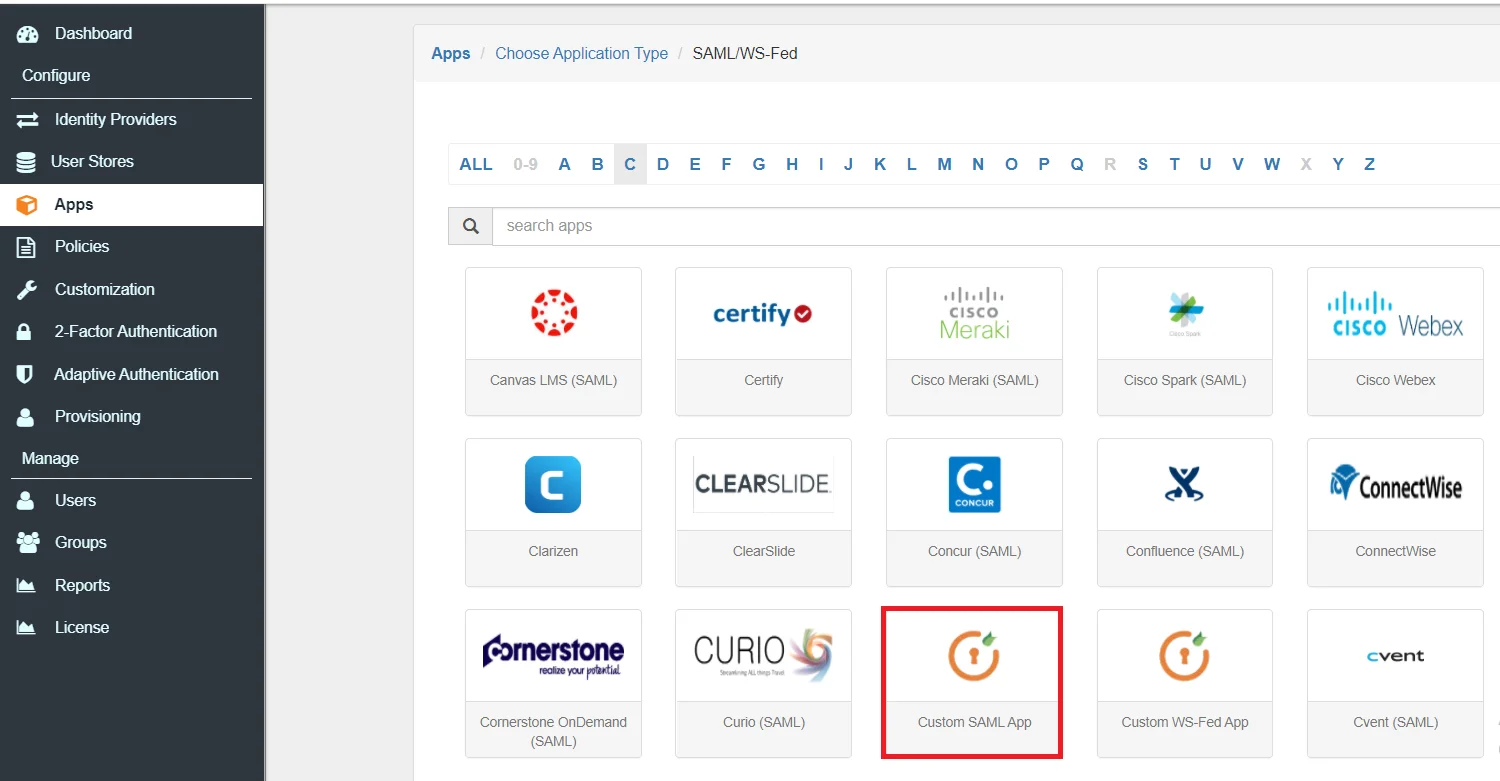This screenshot has height=781, width=1500.
Task: Click the Custom WS-Fed App label
Action: pyautogui.click(x=1185, y=723)
